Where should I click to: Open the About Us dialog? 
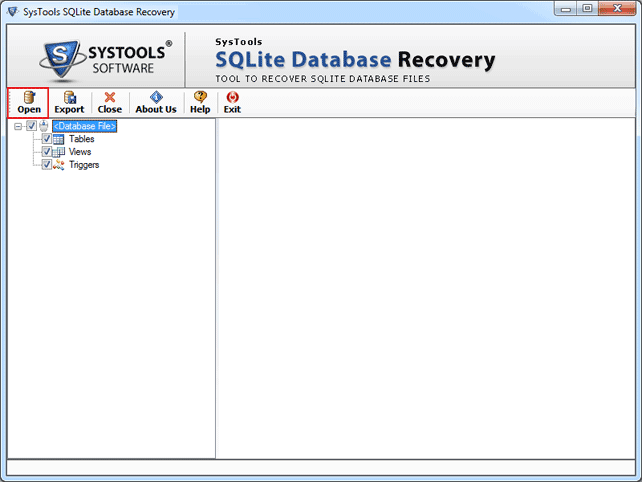pos(156,103)
